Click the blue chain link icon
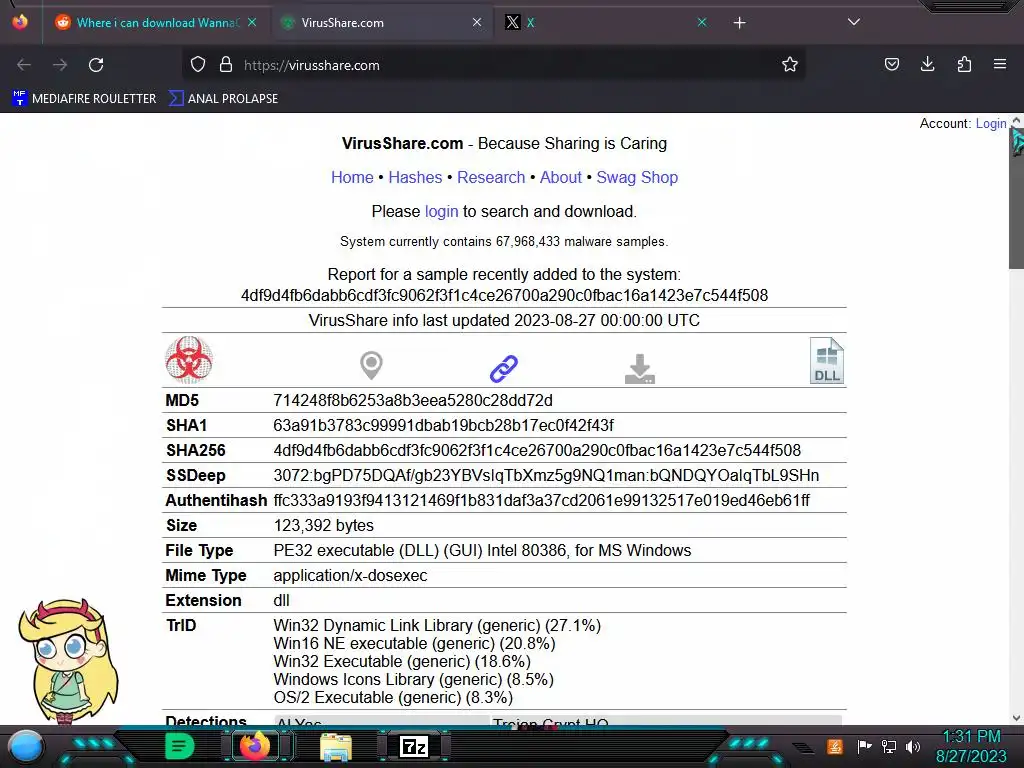 click(504, 368)
